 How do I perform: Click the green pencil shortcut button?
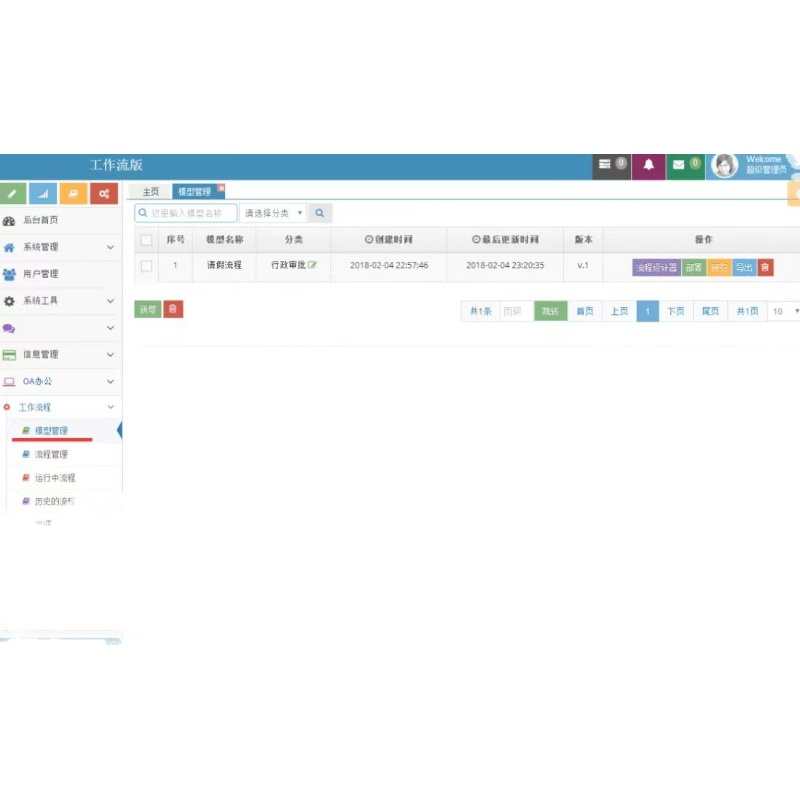13,193
